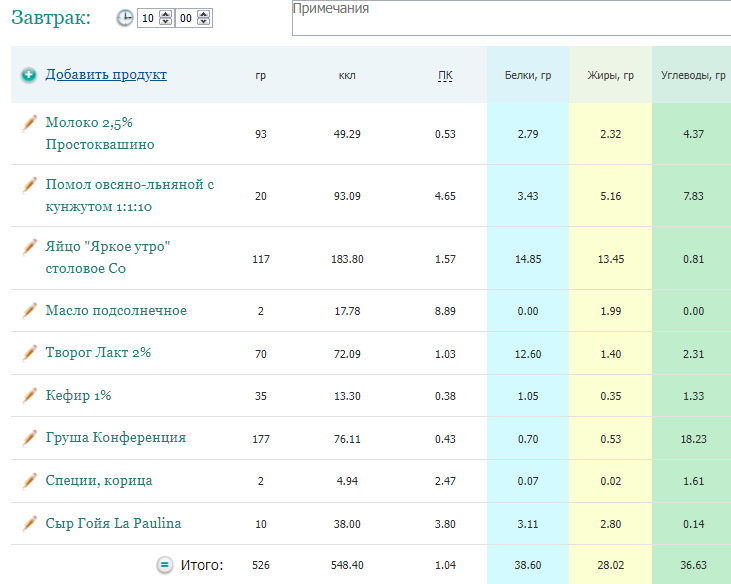Open product Молоко 2,5% Простоквашино
The image size is (731, 584).
[100, 133]
